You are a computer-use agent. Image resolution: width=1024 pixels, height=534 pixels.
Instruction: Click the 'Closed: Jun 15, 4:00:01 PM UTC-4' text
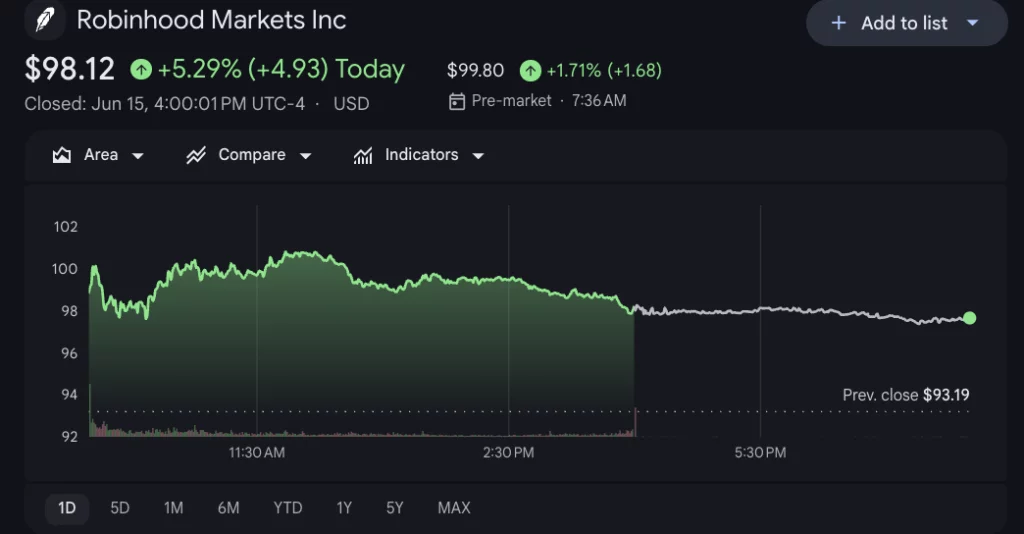(x=165, y=104)
